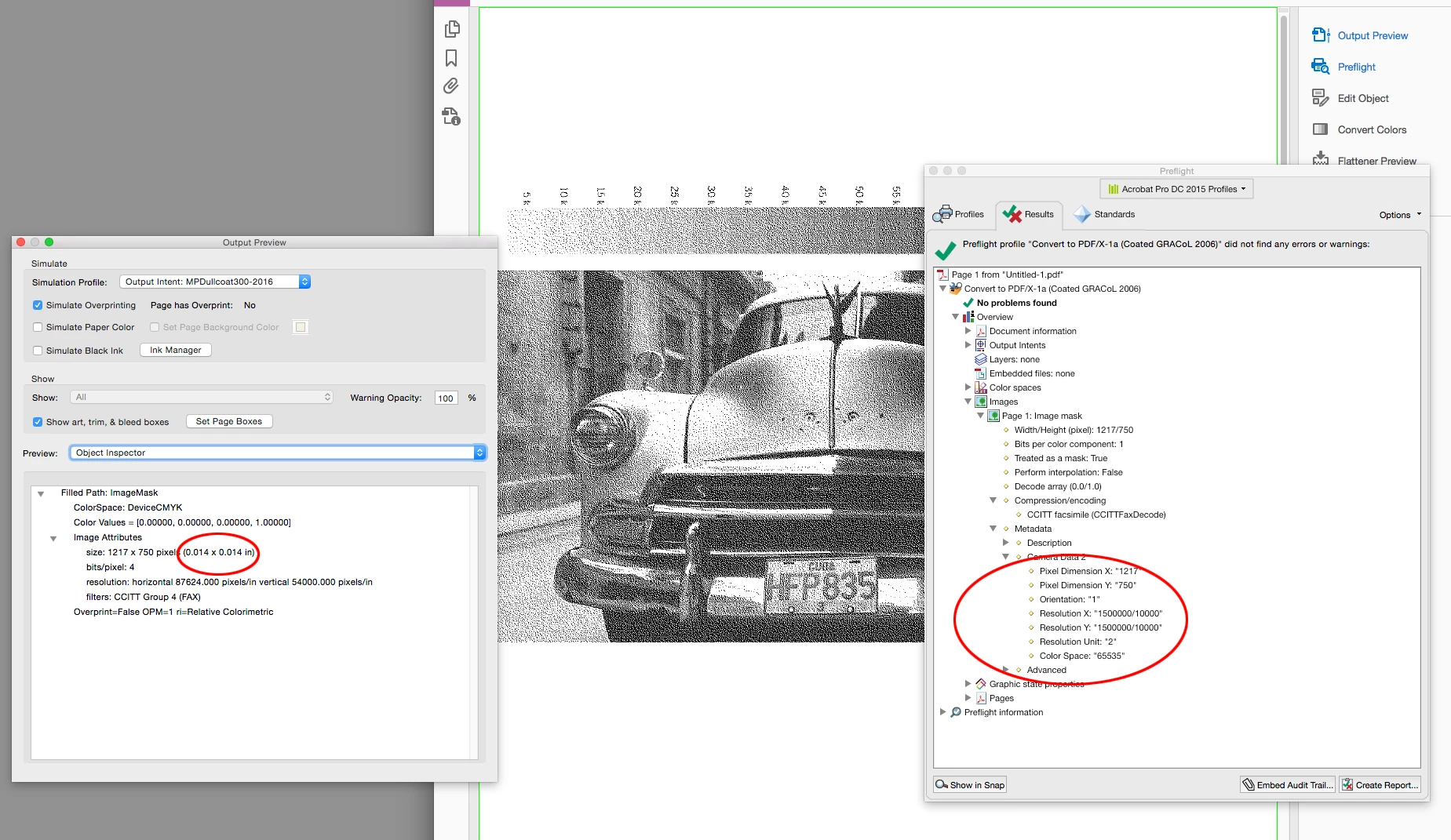This screenshot has width=1451, height=840.
Task: Expand the Color spaces node
Action: (x=968, y=387)
